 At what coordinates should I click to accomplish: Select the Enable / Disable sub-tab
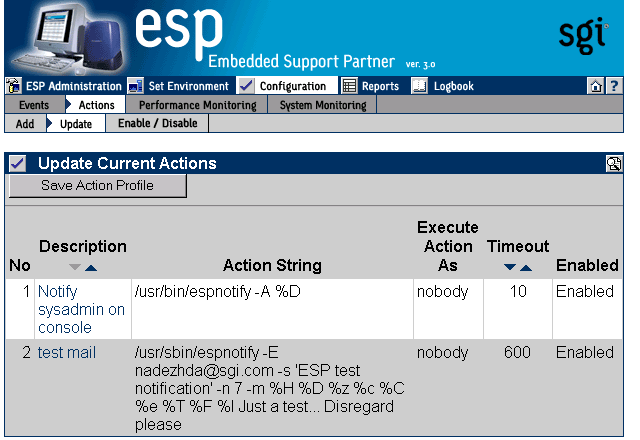[x=157, y=124]
